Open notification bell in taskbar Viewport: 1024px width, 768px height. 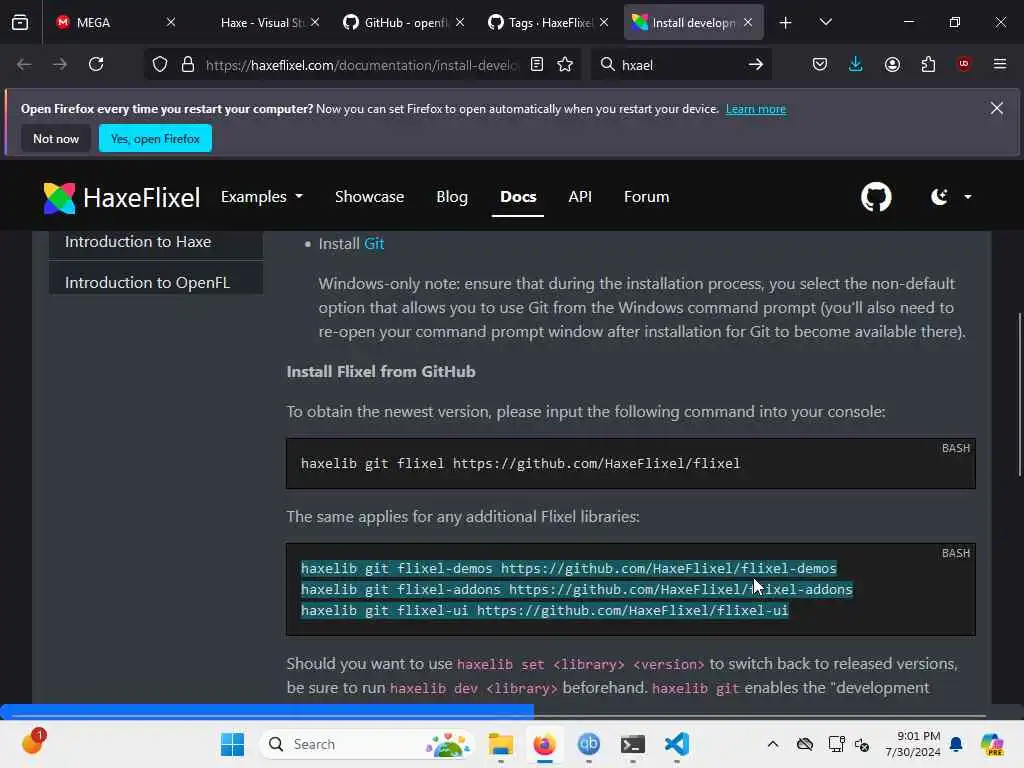[956, 744]
